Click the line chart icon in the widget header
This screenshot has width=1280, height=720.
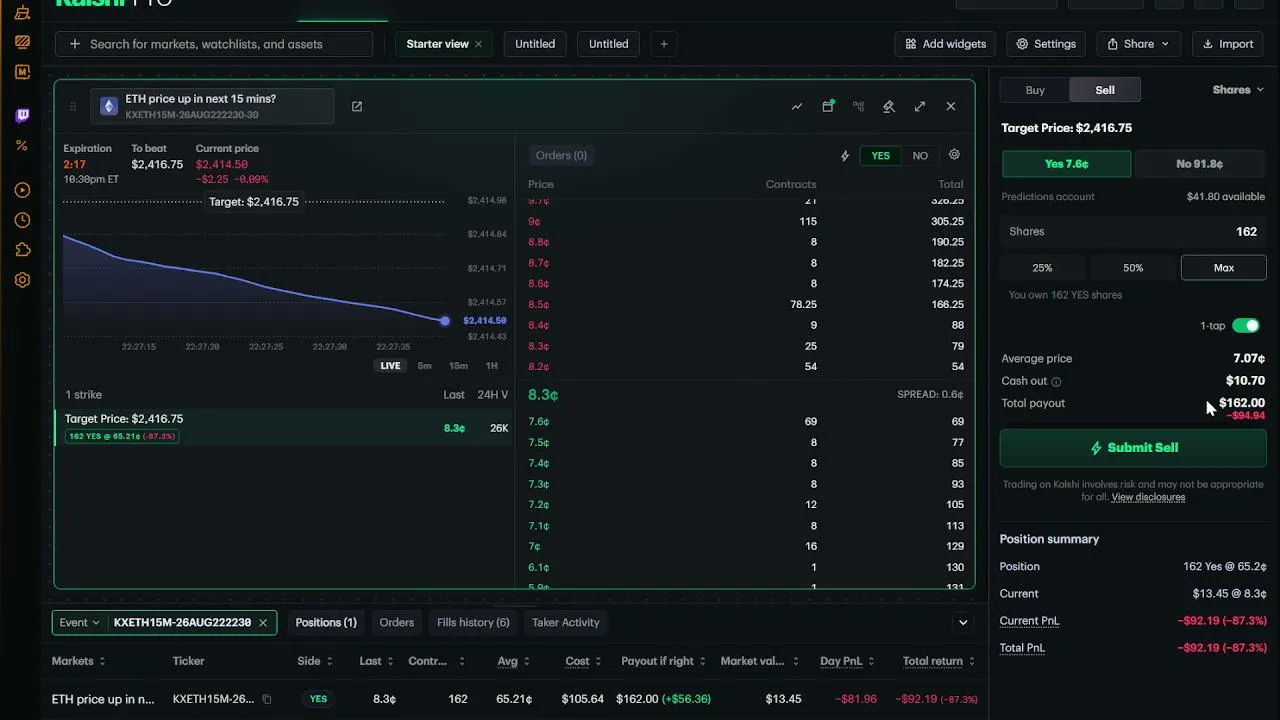click(x=797, y=106)
